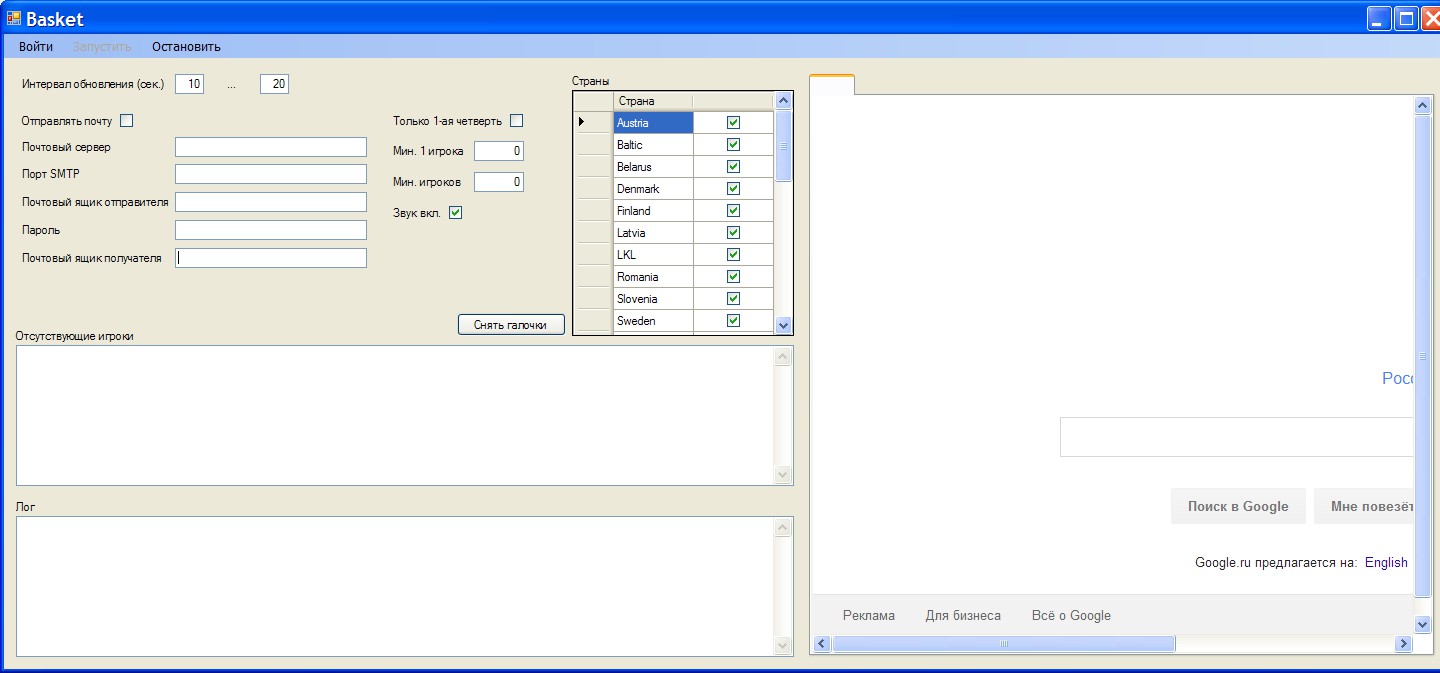Click the Мин. 1 игрока value field
Viewport: 1440px width, 673px height.
pyautogui.click(x=499, y=151)
